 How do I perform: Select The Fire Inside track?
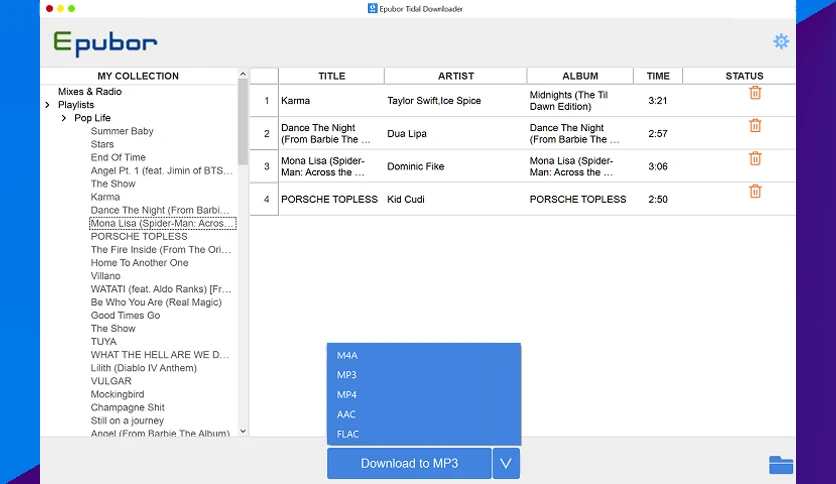[160, 249]
